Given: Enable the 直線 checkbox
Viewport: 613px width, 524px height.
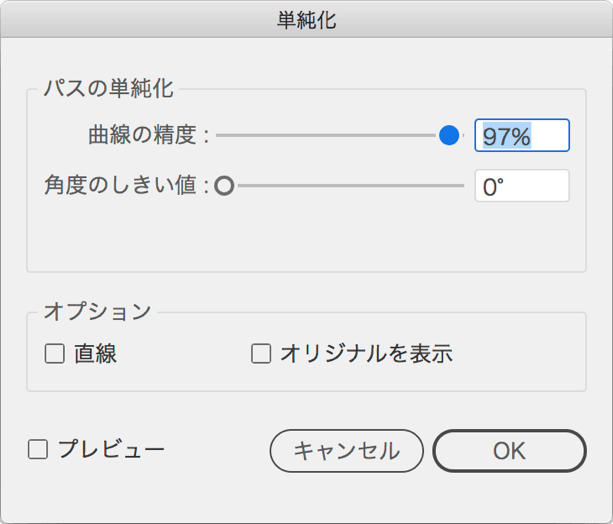Looking at the screenshot, I should coord(54,354).
